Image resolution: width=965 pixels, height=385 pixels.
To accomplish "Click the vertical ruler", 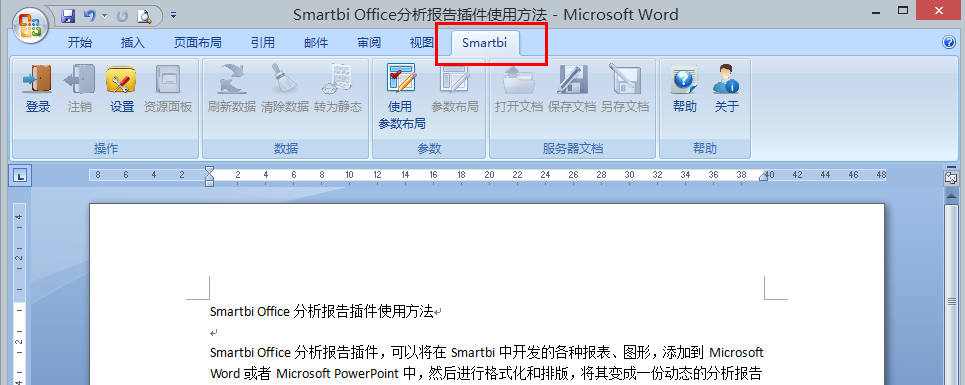I will 20,294.
